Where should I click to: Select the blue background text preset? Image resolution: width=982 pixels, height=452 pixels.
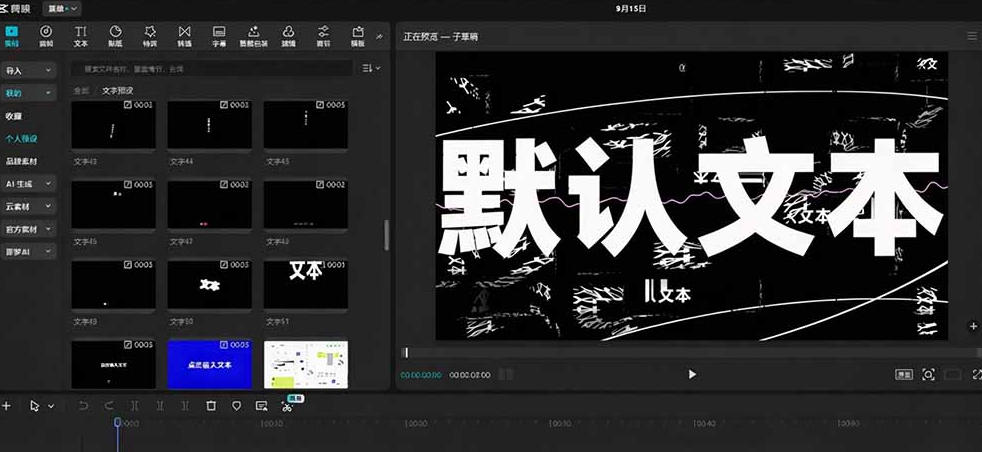(209, 364)
